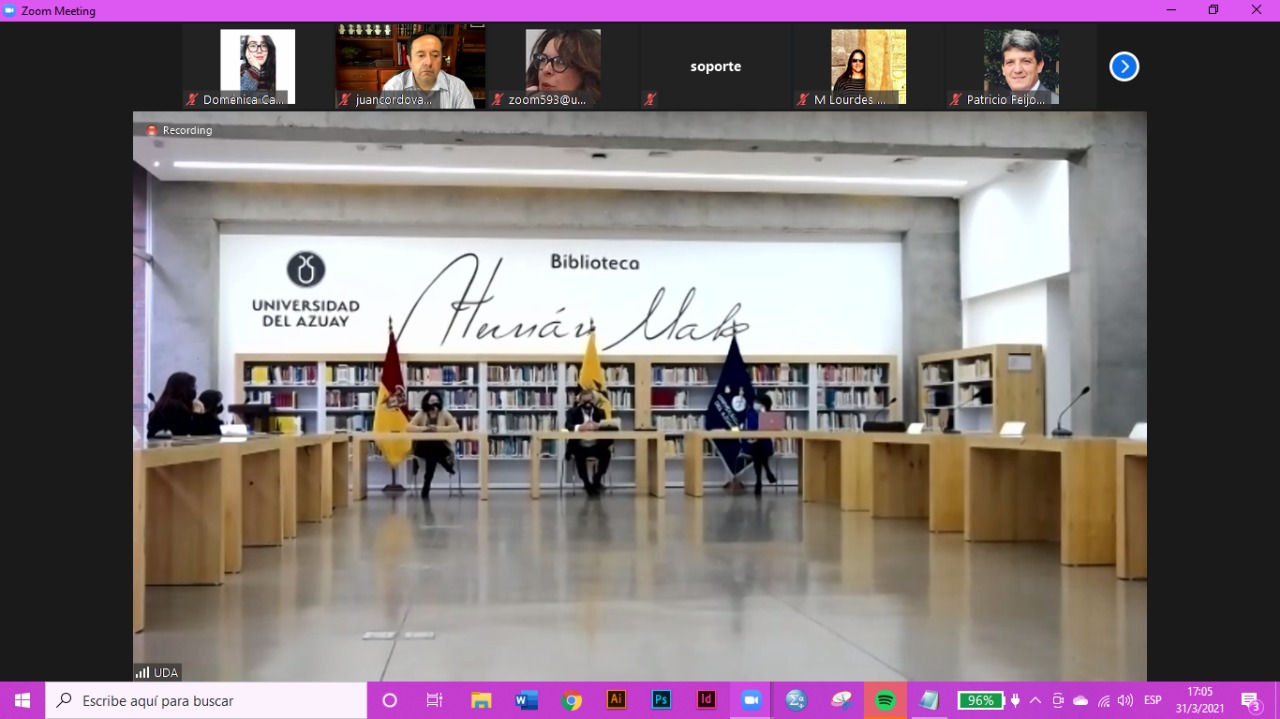The width and height of the screenshot is (1280, 719).
Task: Open Adobe Photoshop from taskbar
Action: [x=661, y=700]
